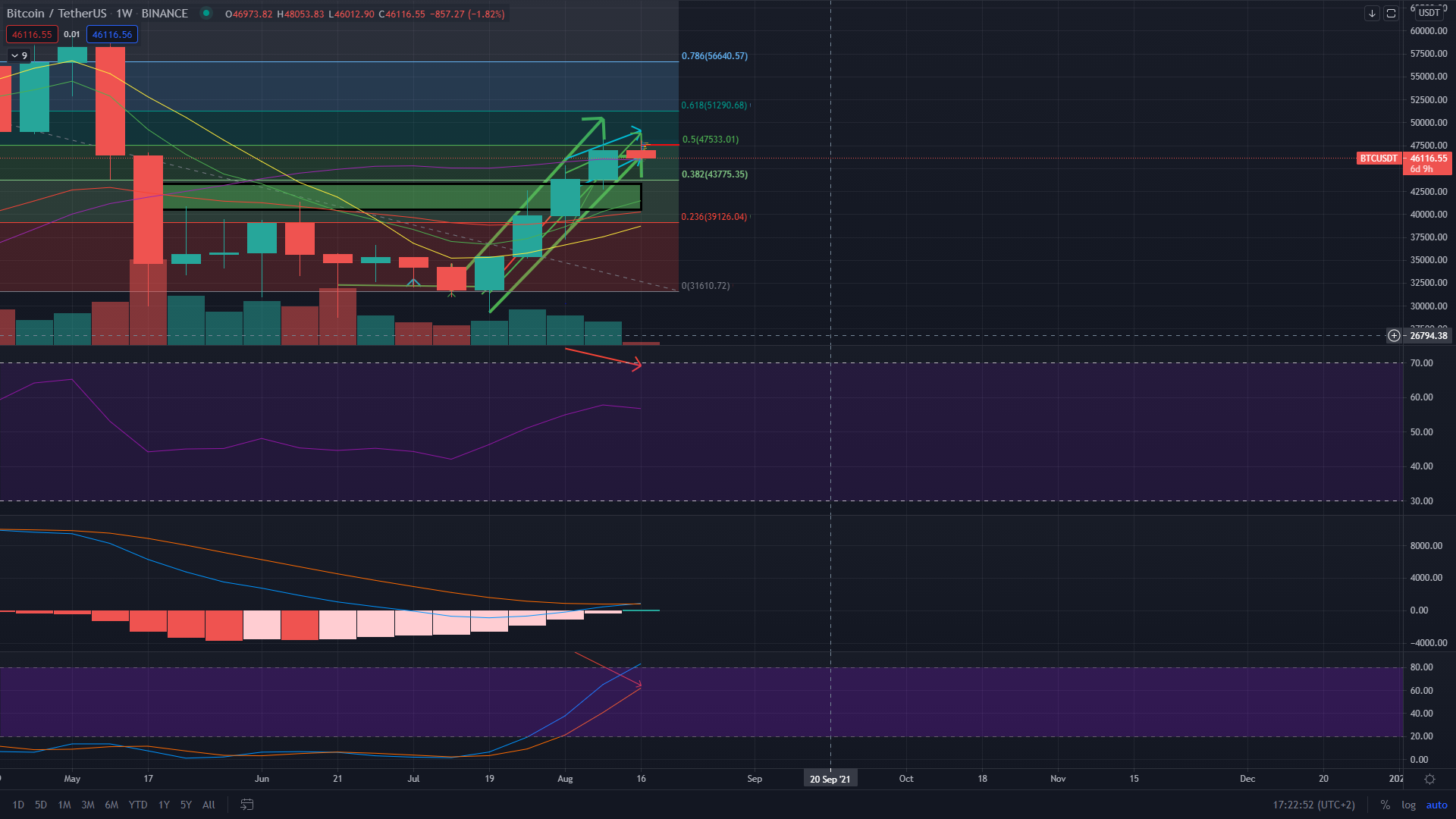The width and height of the screenshot is (1456, 819).
Task: Click the 20 Sep '21 date marker
Action: tap(830, 779)
